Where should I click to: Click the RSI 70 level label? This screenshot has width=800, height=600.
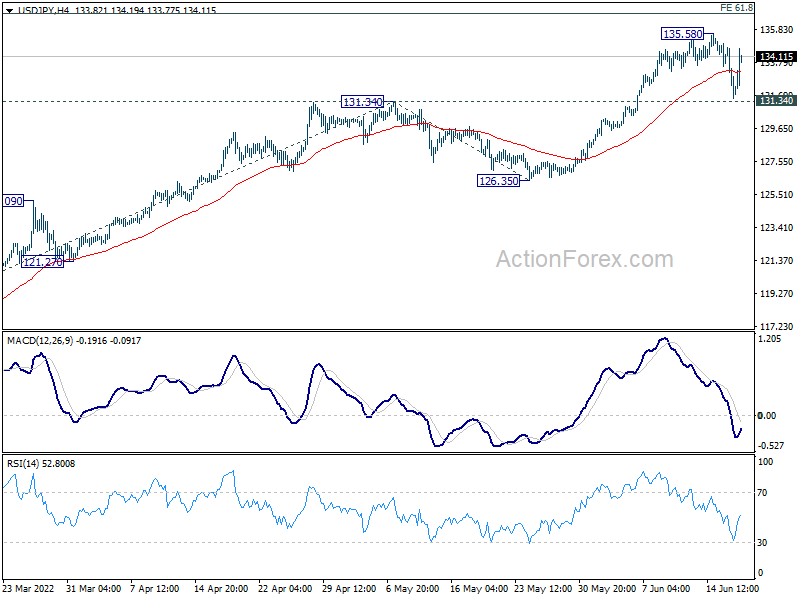pyautogui.click(x=762, y=492)
